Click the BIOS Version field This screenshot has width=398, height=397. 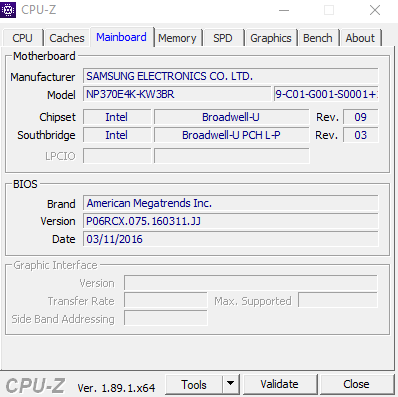[231, 221]
